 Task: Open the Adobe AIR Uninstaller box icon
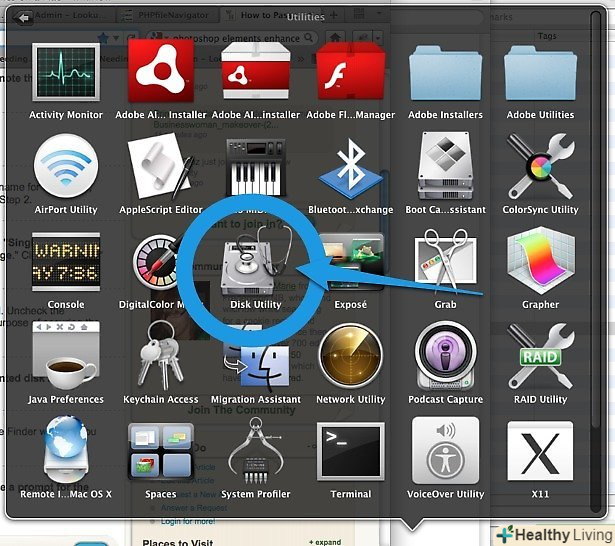tap(256, 71)
